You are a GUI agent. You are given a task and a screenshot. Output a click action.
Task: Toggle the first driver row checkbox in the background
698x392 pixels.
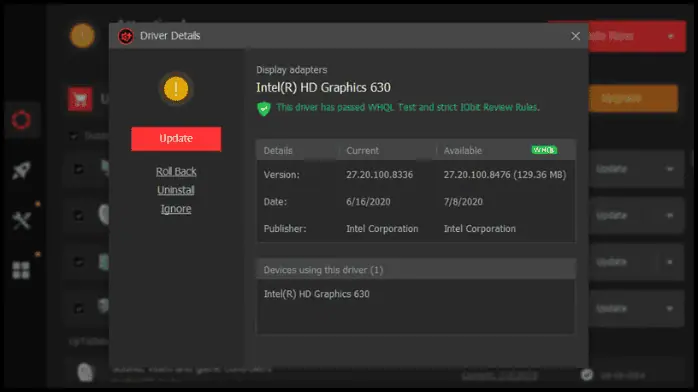click(79, 169)
